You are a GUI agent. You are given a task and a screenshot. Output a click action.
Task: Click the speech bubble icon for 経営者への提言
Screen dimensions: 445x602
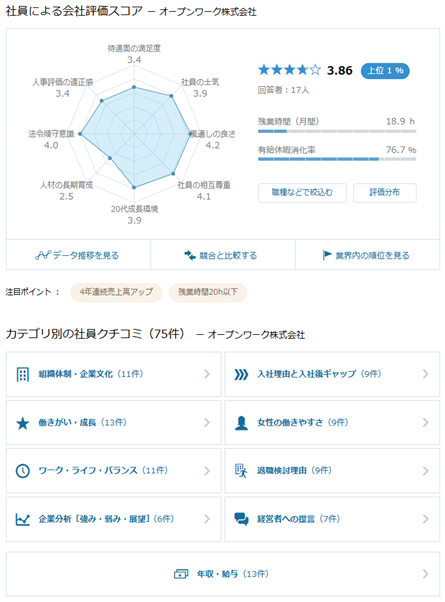(x=241, y=519)
